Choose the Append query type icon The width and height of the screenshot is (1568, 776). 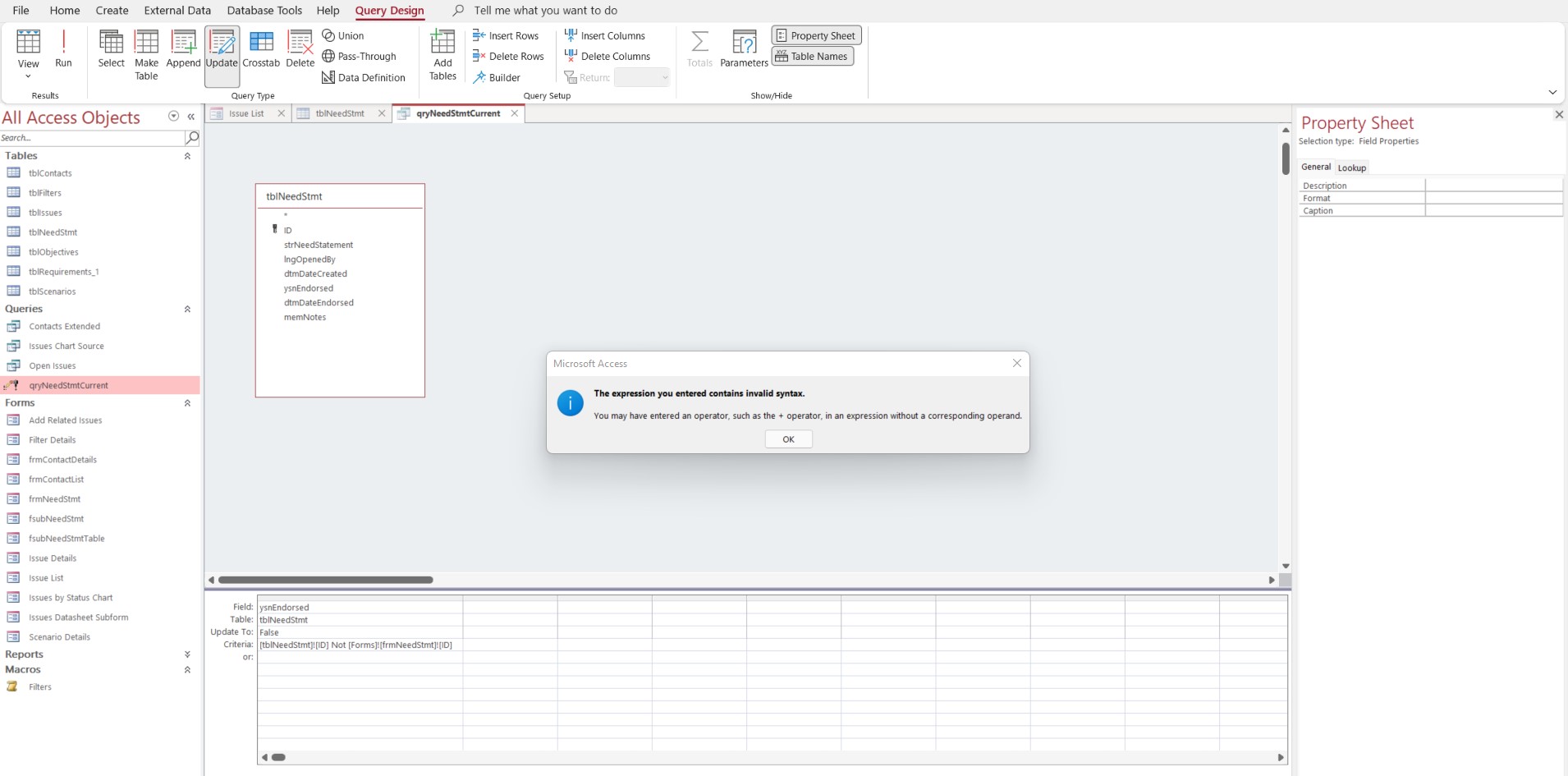pyautogui.click(x=183, y=48)
